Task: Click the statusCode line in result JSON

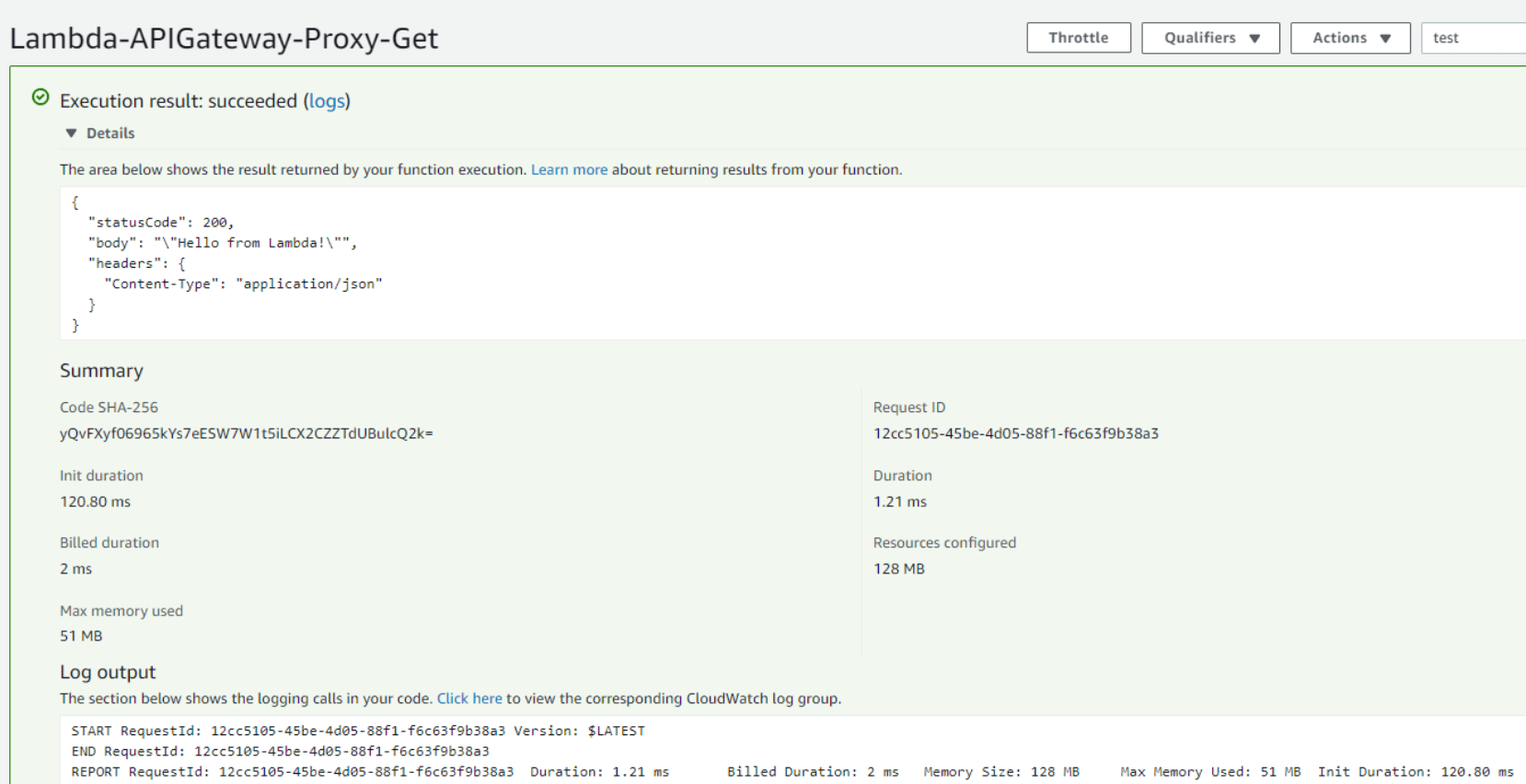Action: [x=161, y=223]
